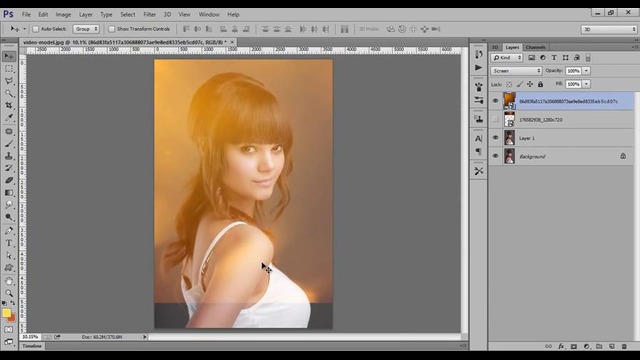Select the Eraser tool

[x=9, y=180]
